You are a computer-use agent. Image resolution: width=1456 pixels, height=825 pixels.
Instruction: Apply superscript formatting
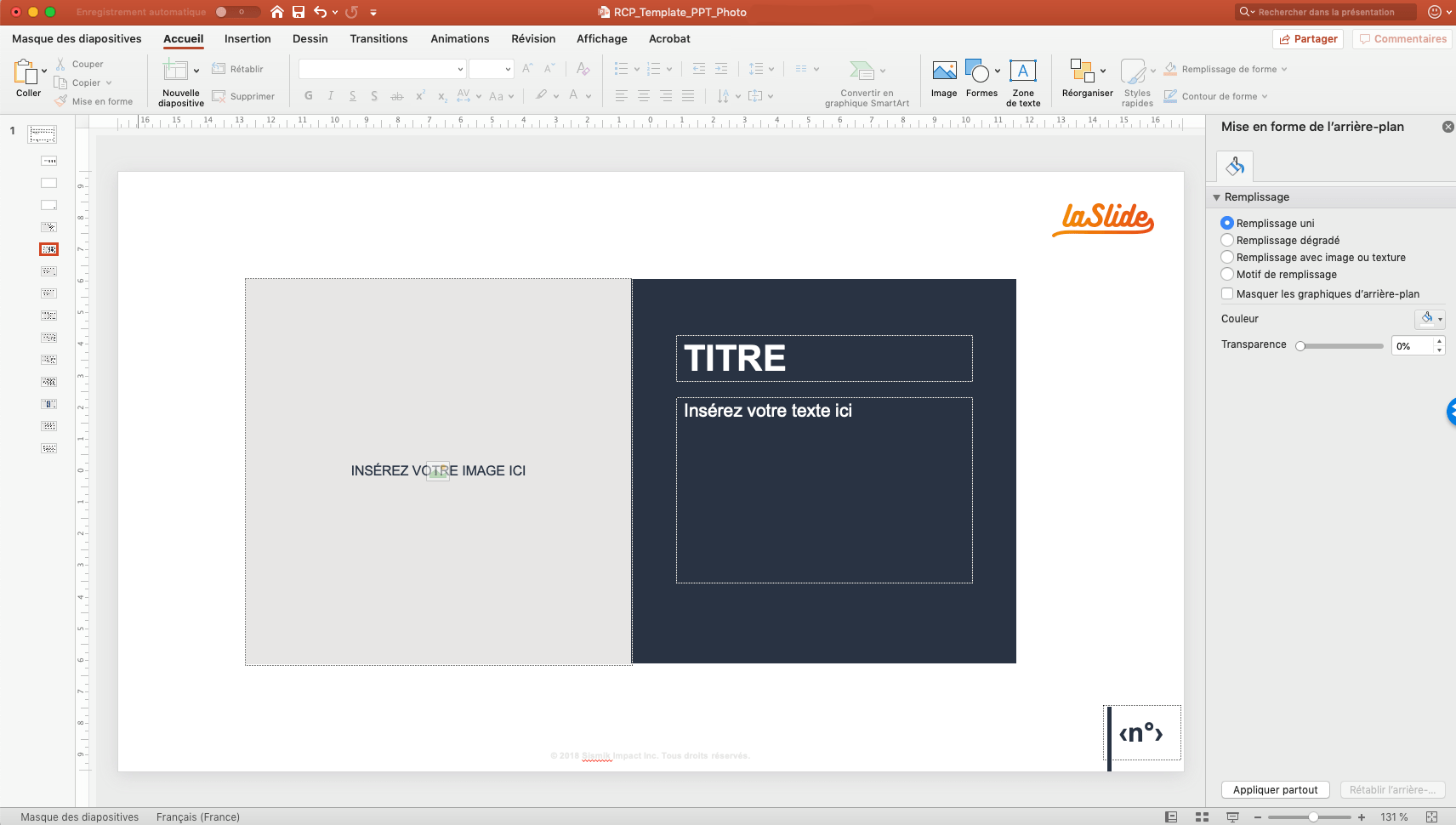click(420, 96)
